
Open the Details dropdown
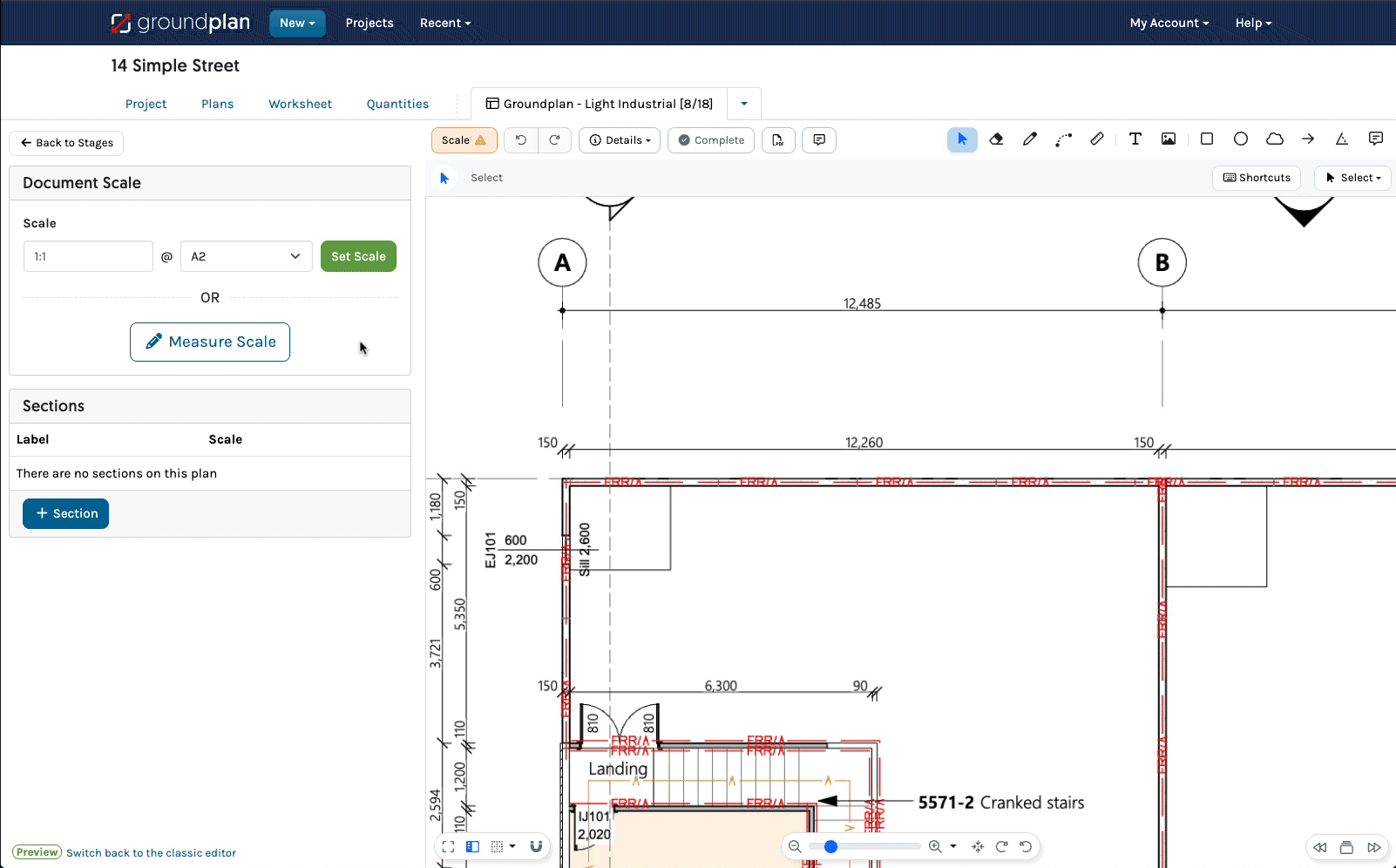[620, 140]
